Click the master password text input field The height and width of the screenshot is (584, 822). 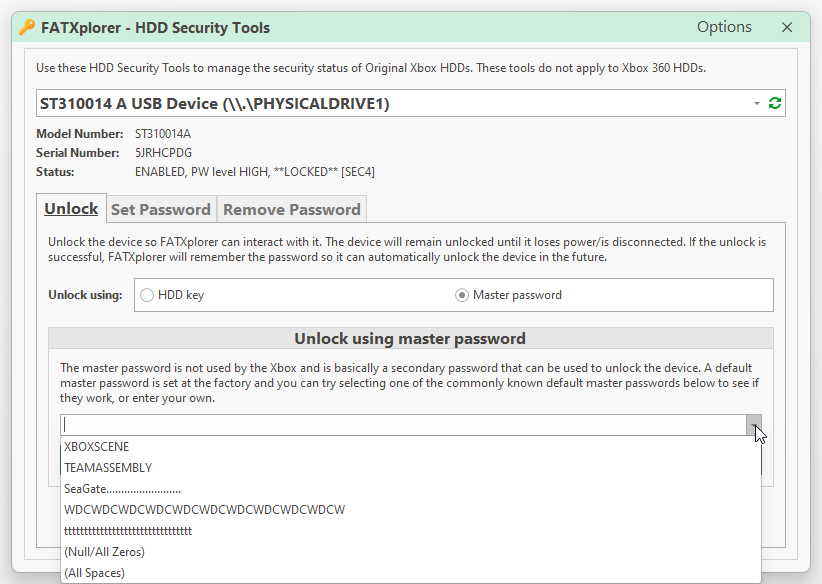click(x=400, y=425)
